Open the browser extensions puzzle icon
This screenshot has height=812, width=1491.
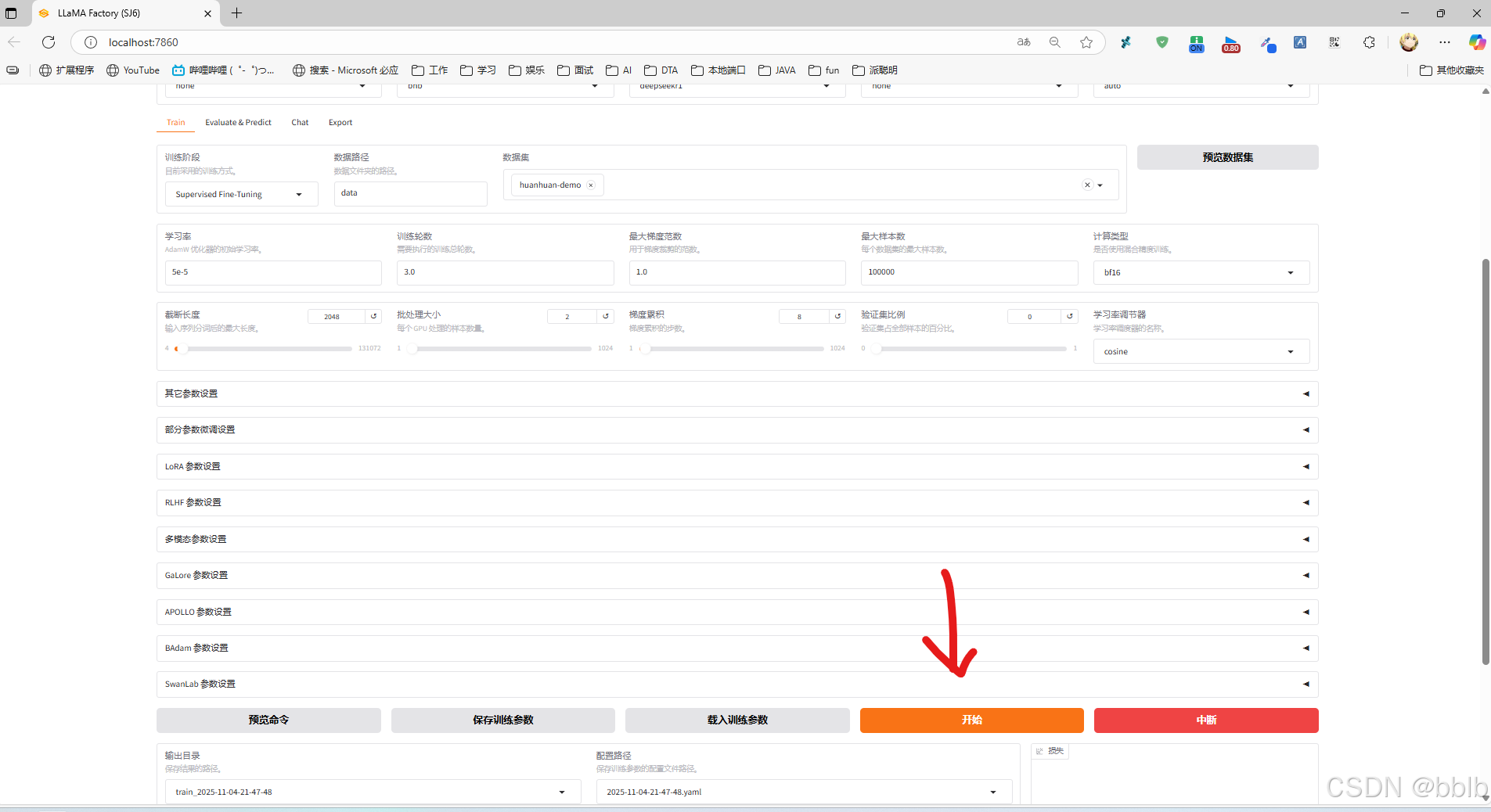[x=1369, y=42]
